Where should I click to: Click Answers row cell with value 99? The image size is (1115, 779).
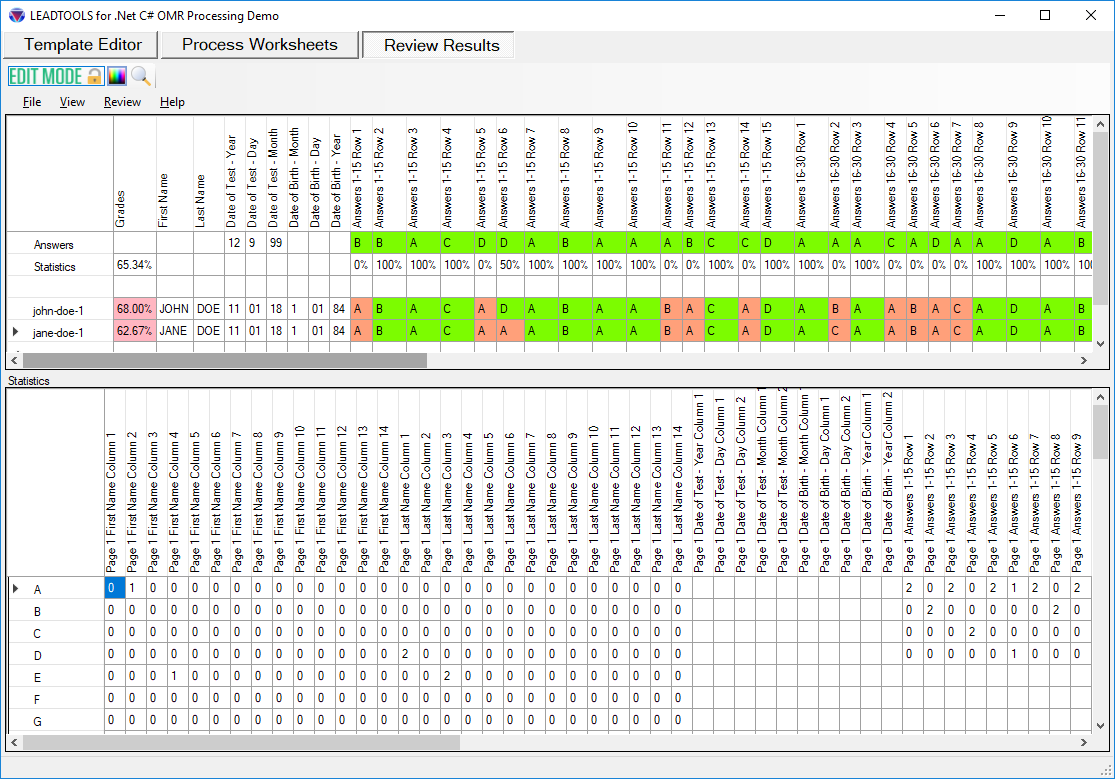[276, 243]
